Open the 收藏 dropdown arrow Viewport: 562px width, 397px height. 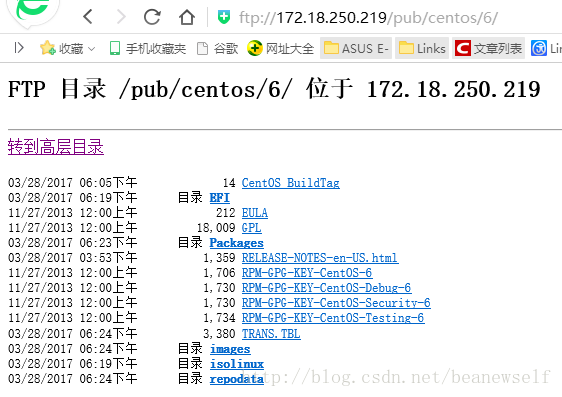point(91,49)
